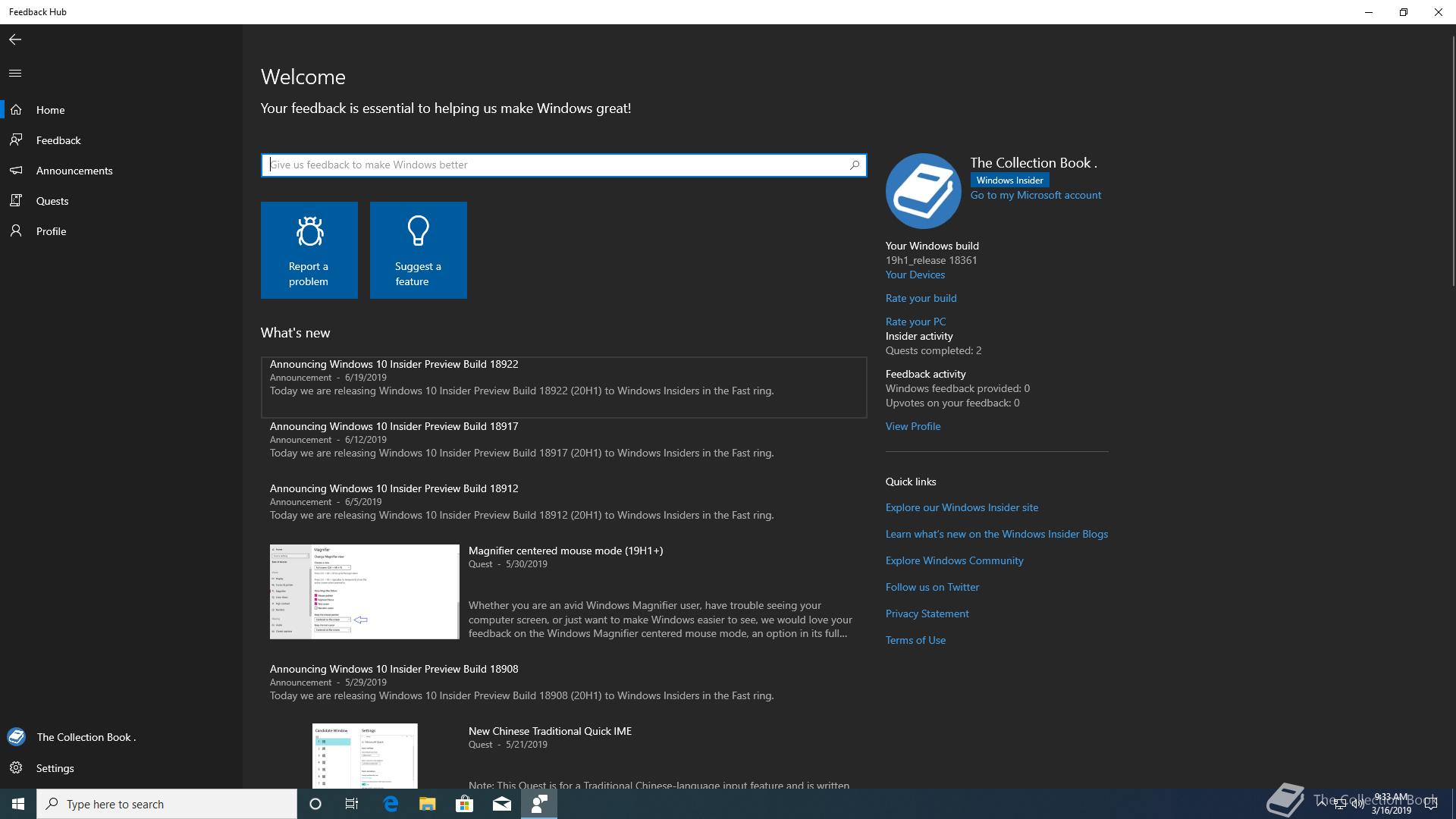Open Explore our Windows Insider site link

pyautogui.click(x=962, y=508)
